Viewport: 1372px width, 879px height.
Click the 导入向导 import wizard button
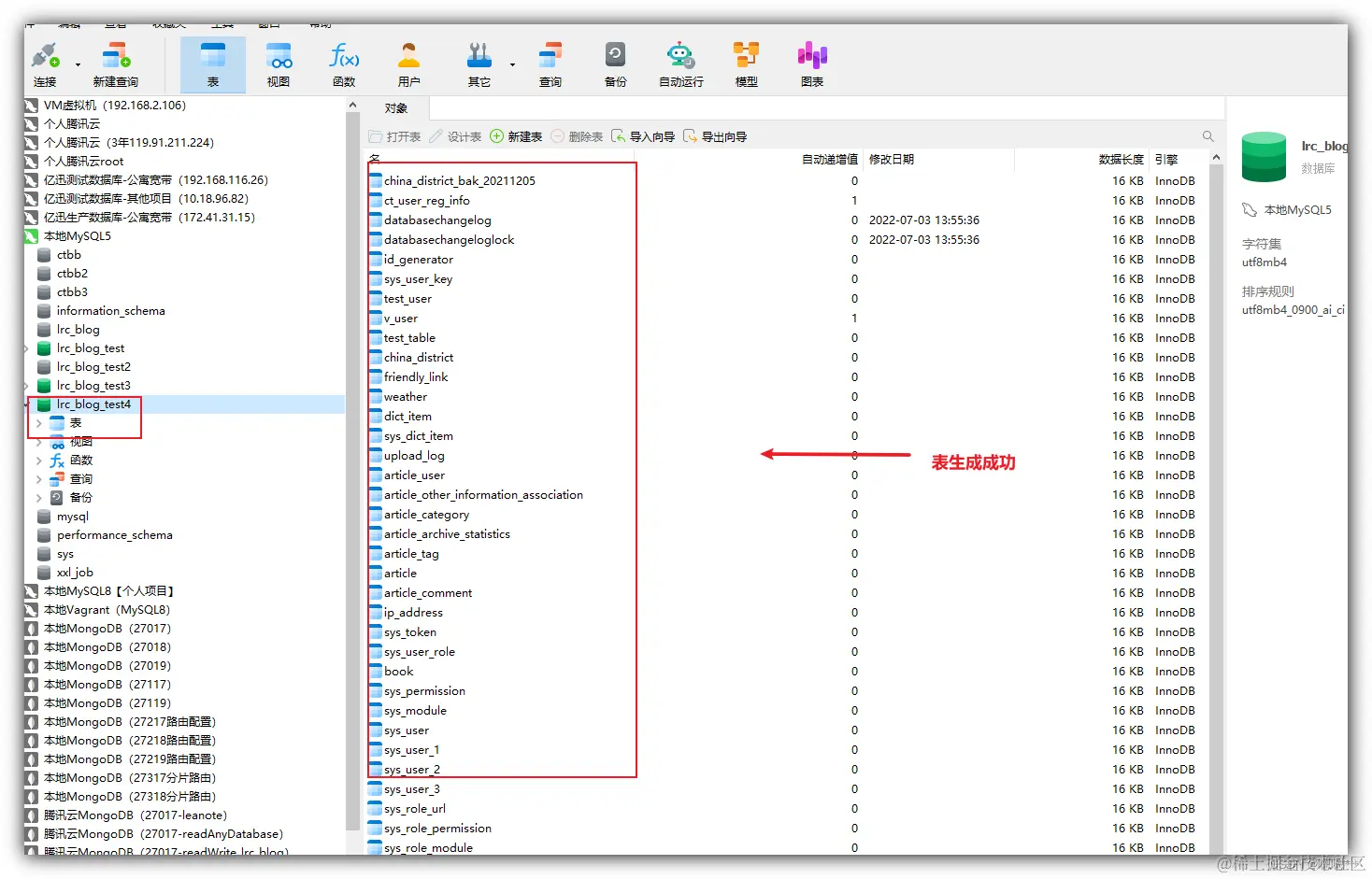click(x=643, y=136)
